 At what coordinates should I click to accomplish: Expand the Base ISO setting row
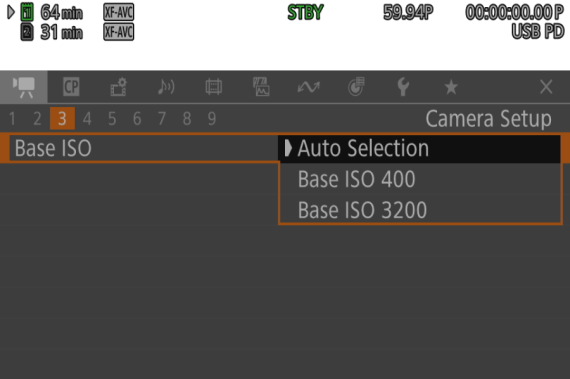[x=144, y=148]
